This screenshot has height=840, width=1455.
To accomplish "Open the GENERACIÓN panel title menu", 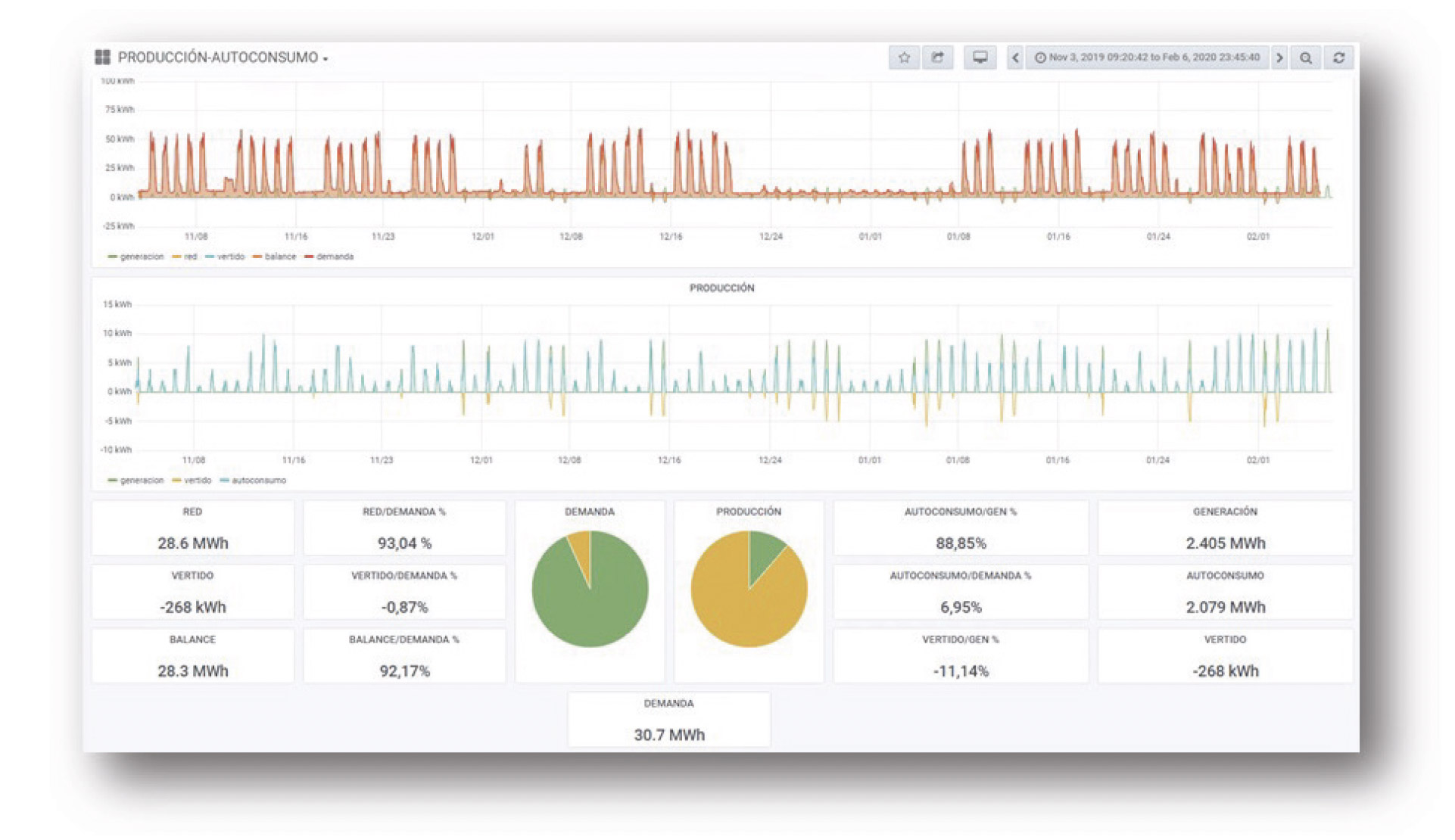I will [x=1225, y=512].
